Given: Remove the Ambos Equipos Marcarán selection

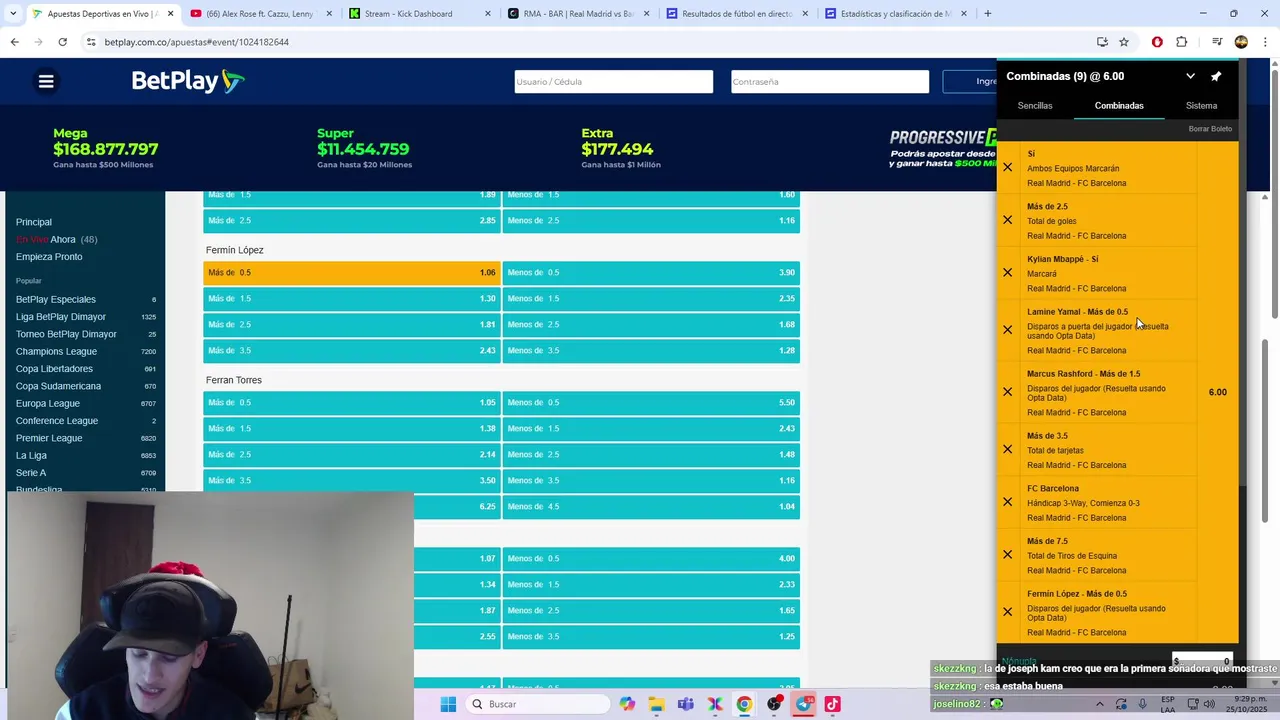Looking at the screenshot, I should pos(1007,168).
